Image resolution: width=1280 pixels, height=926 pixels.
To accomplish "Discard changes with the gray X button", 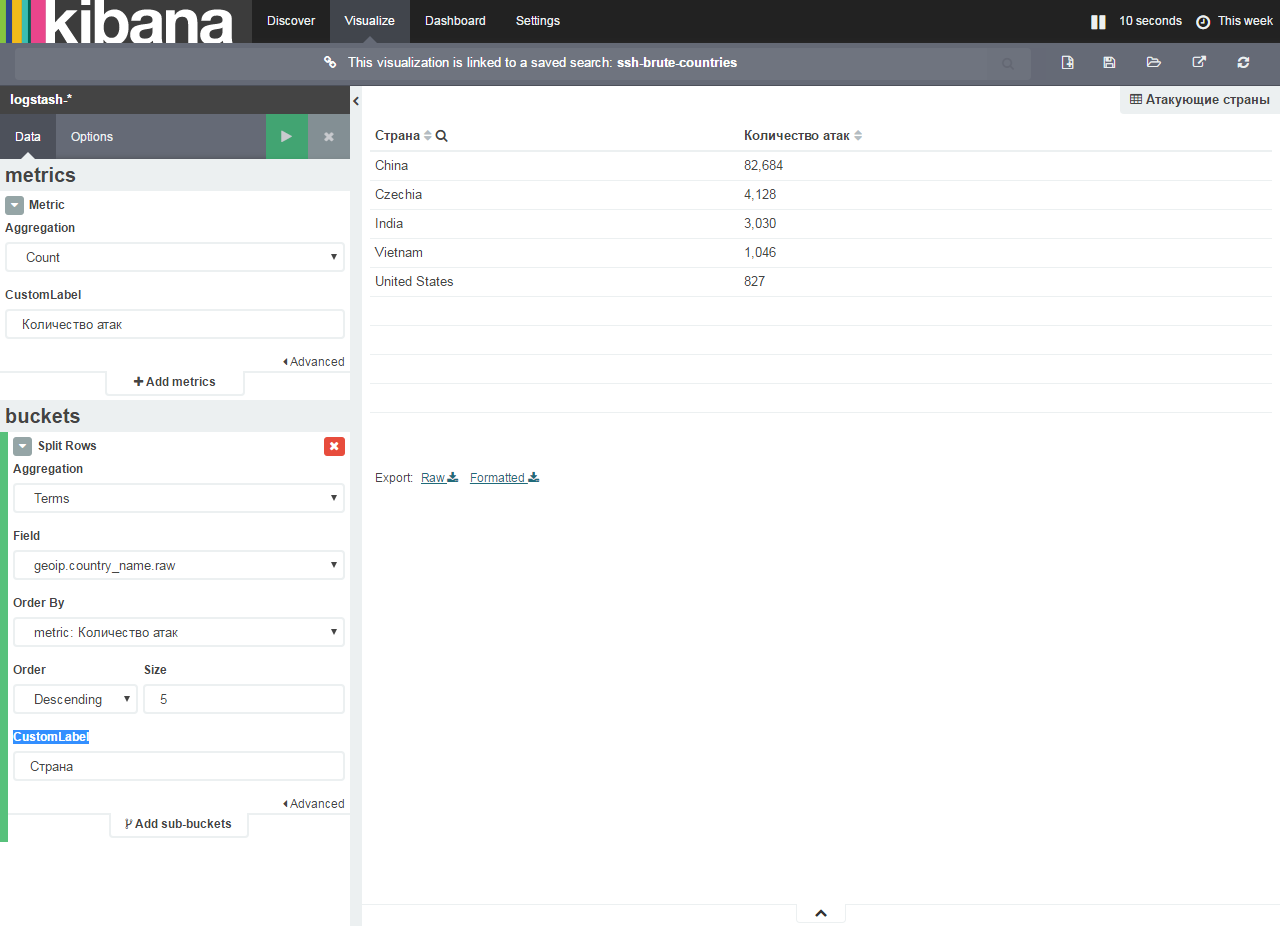I will pos(329,136).
